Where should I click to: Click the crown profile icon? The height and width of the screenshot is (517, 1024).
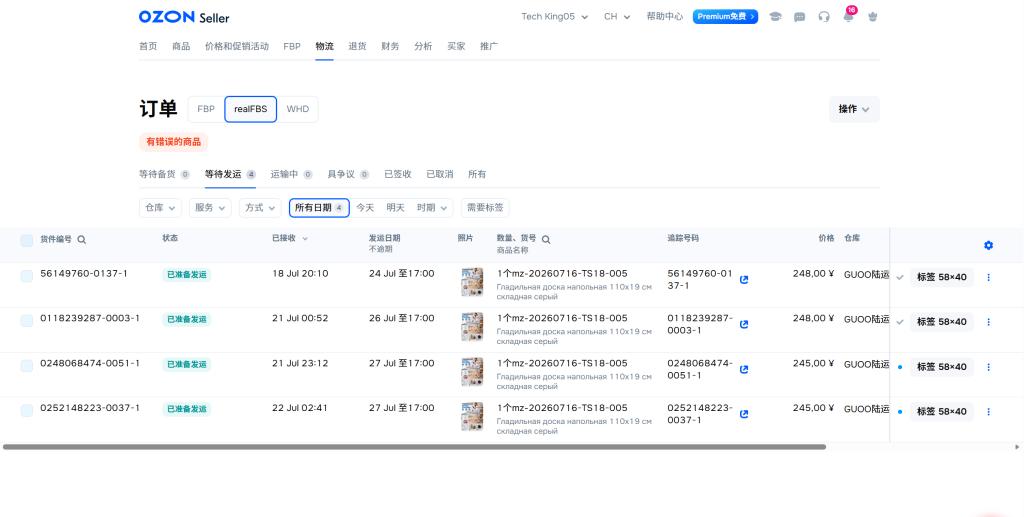[872, 17]
